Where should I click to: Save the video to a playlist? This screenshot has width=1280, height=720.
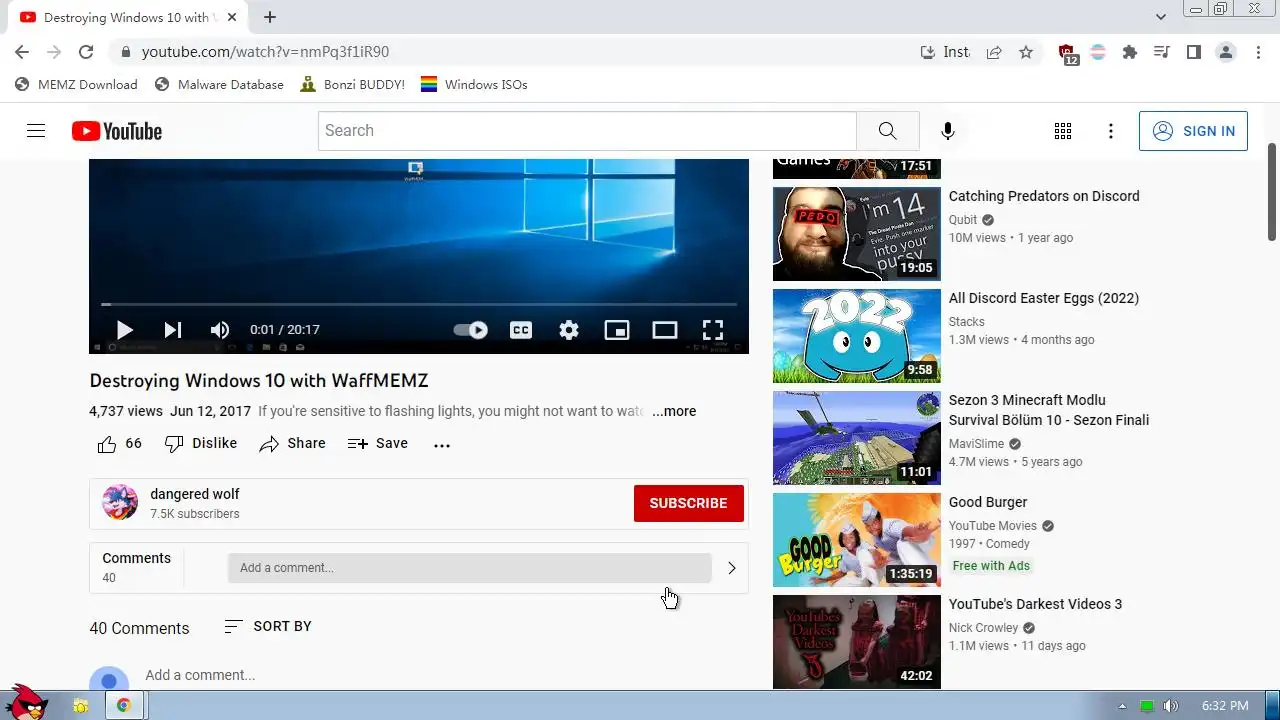point(378,444)
